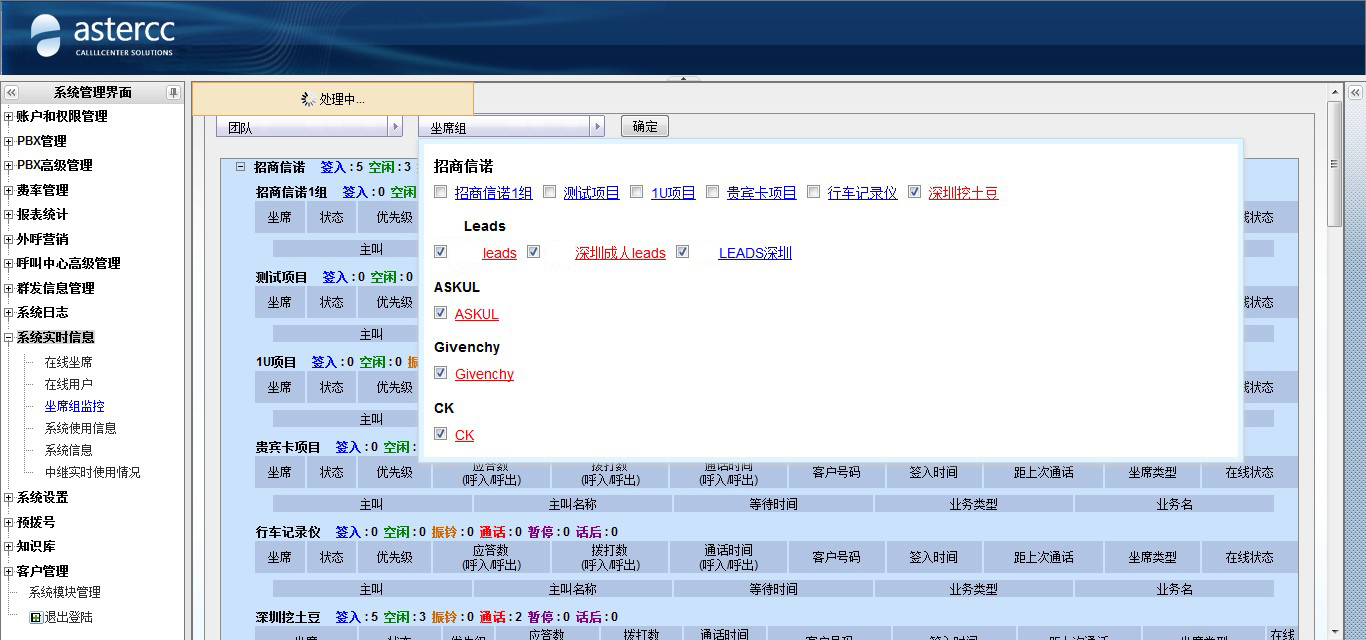Open the 团队 dropdown arrow
Image resolution: width=1366 pixels, height=640 pixels.
tap(395, 127)
